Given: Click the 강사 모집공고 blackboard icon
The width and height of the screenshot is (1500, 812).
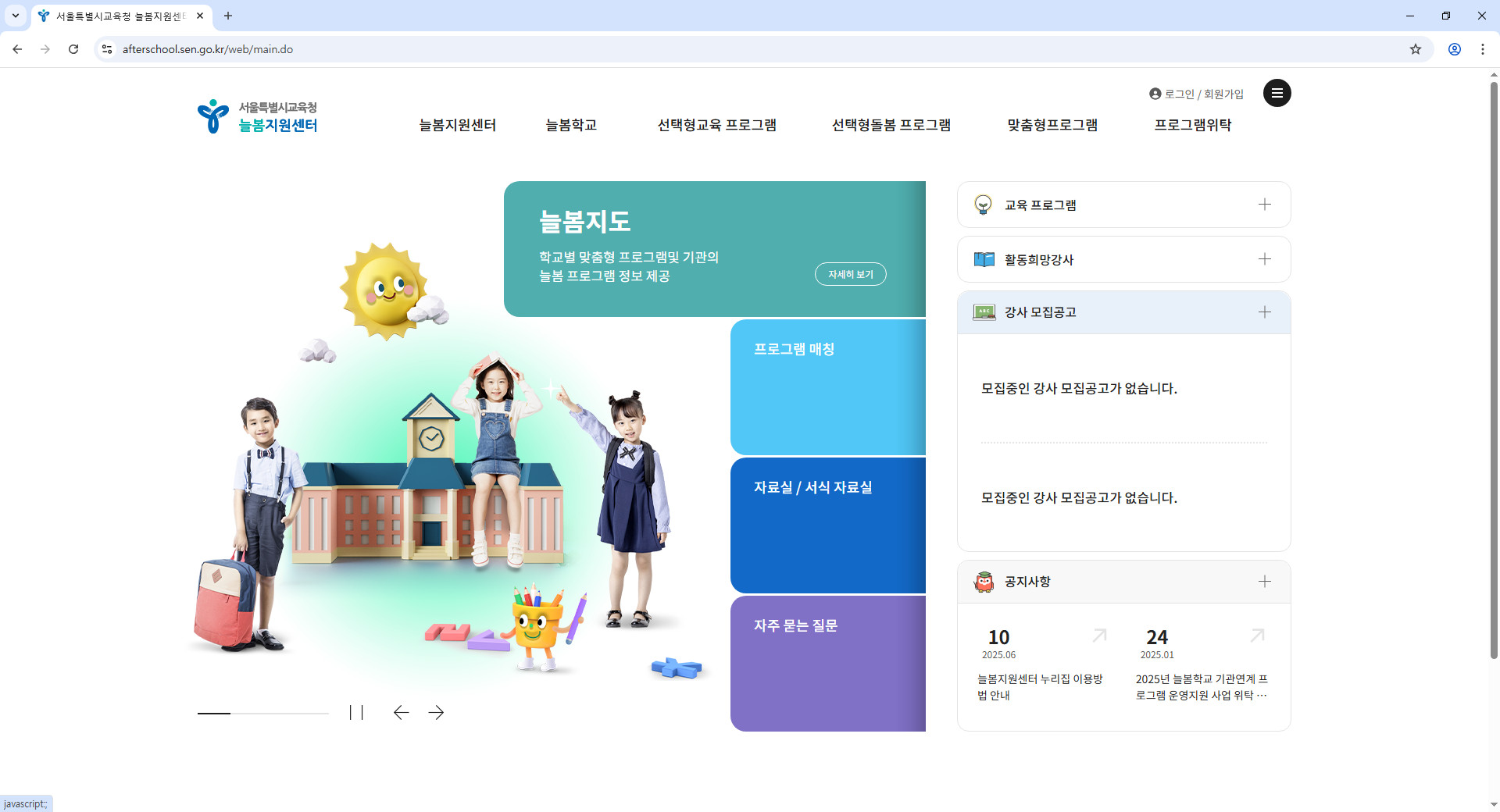Looking at the screenshot, I should pos(984,312).
